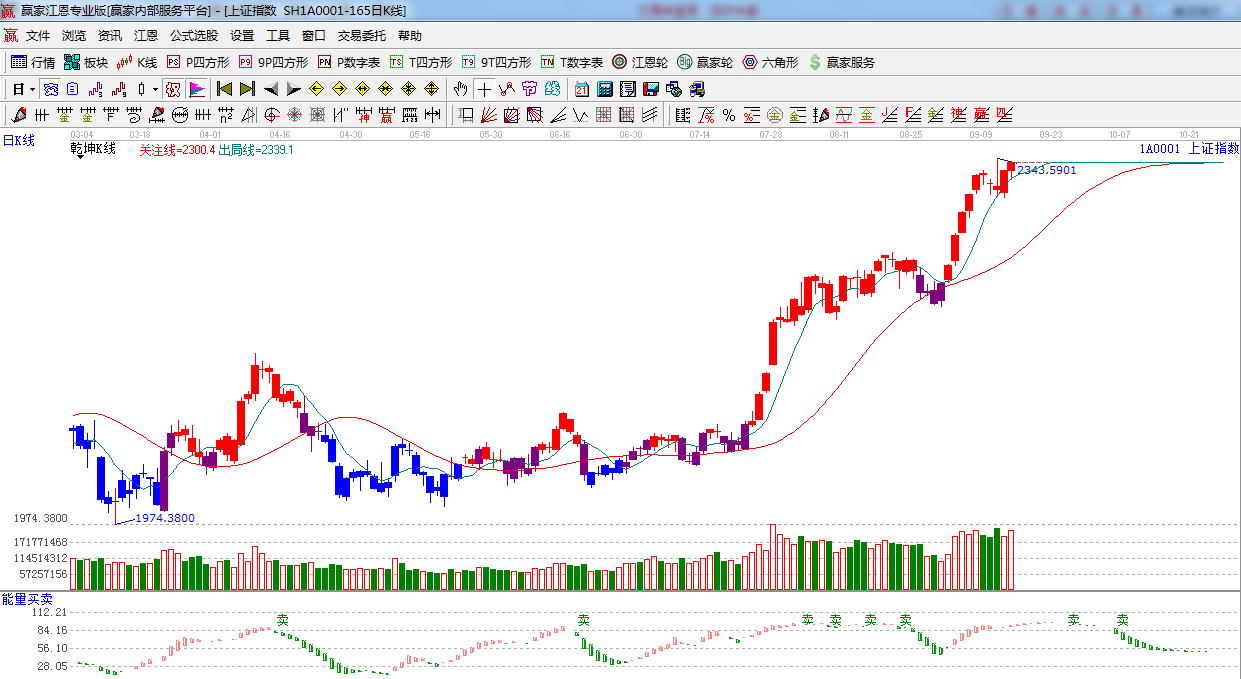Jump to first bar with skip-back arrow
The width and height of the screenshot is (1241, 679).
click(x=225, y=89)
